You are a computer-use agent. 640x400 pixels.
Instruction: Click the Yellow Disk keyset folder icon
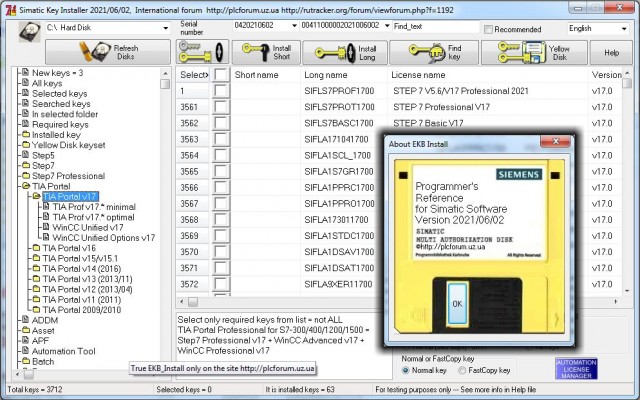[x=26, y=144]
